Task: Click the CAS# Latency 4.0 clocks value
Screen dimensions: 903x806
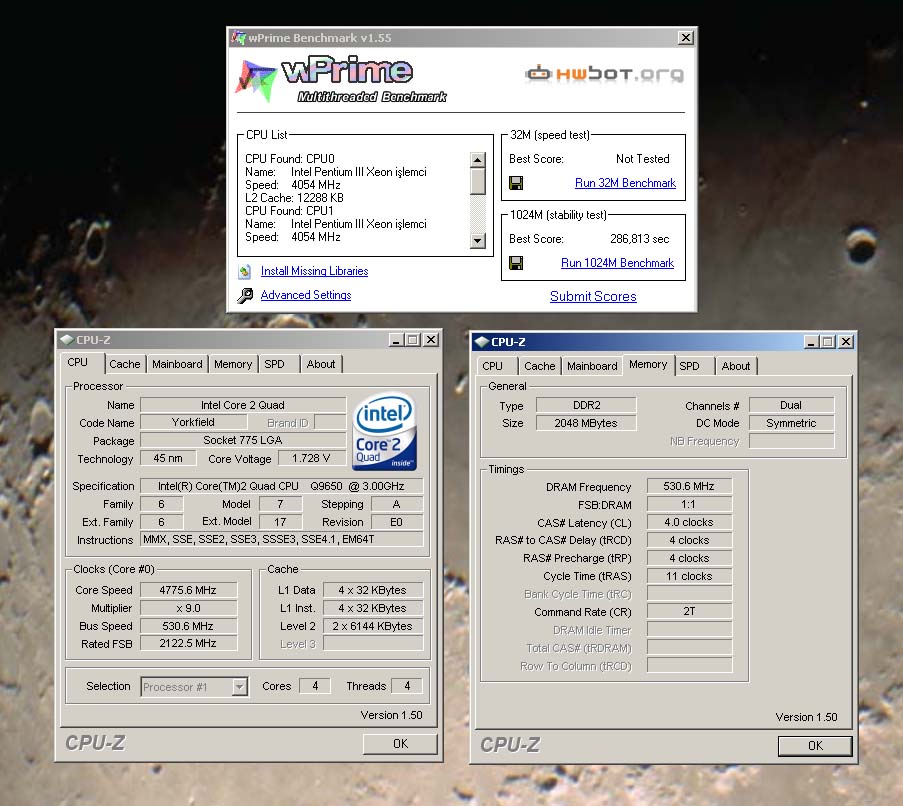Action: (689, 523)
